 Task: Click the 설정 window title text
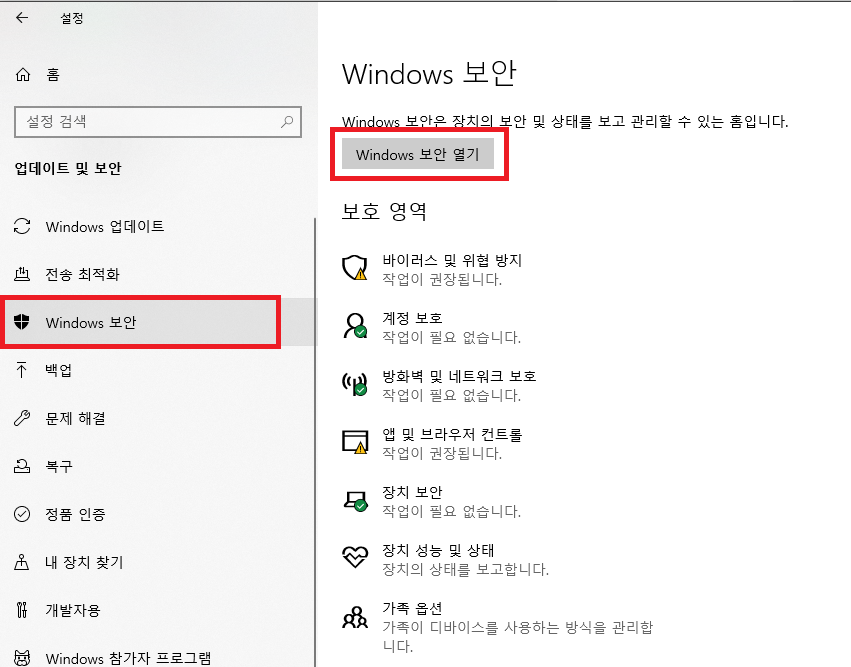72,18
